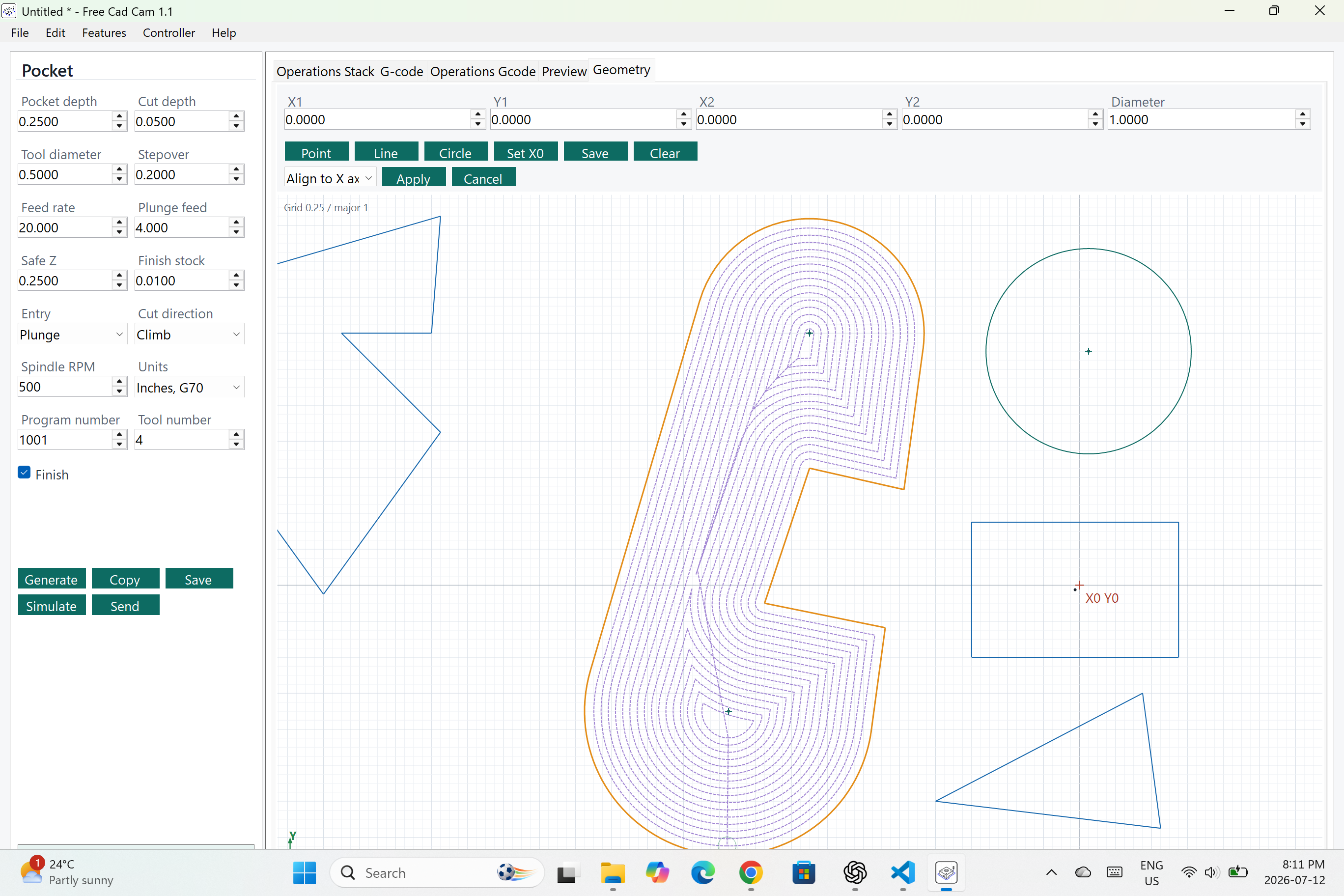The height and width of the screenshot is (896, 1344).
Task: Open Copilot from the taskbar
Action: coord(657,872)
